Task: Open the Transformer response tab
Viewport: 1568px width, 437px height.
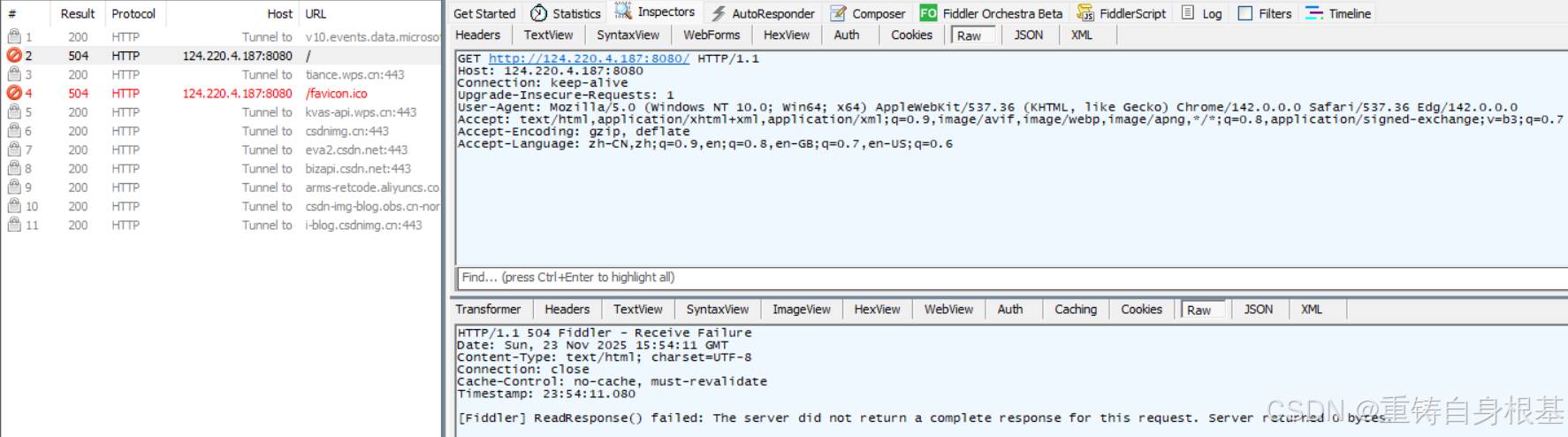Action: [x=488, y=309]
